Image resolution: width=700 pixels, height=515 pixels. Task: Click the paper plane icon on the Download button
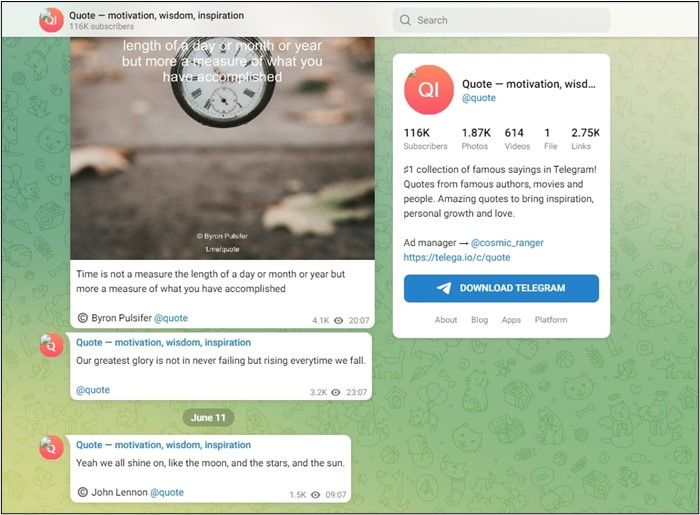(444, 288)
